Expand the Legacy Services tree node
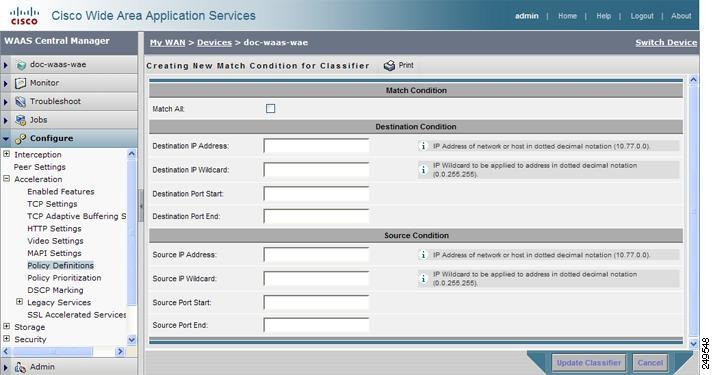The width and height of the screenshot is (712, 375). (x=20, y=302)
